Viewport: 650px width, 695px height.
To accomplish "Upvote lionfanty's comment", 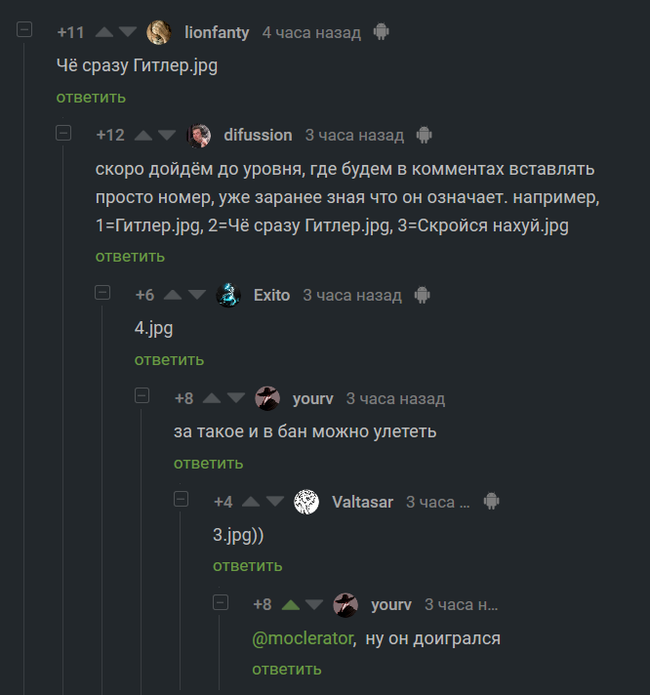I will (104, 32).
